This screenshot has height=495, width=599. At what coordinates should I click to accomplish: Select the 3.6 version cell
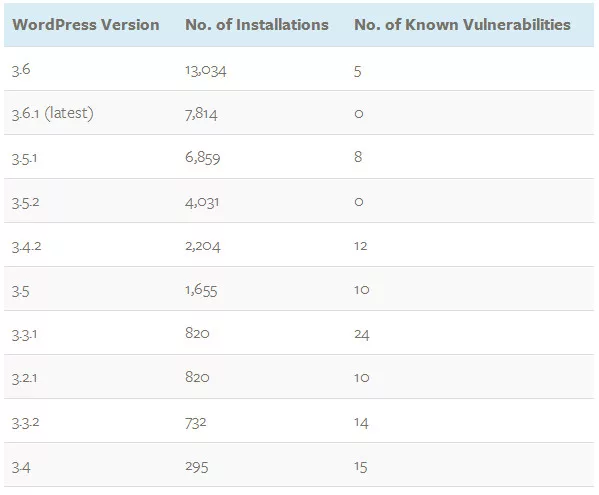21,70
